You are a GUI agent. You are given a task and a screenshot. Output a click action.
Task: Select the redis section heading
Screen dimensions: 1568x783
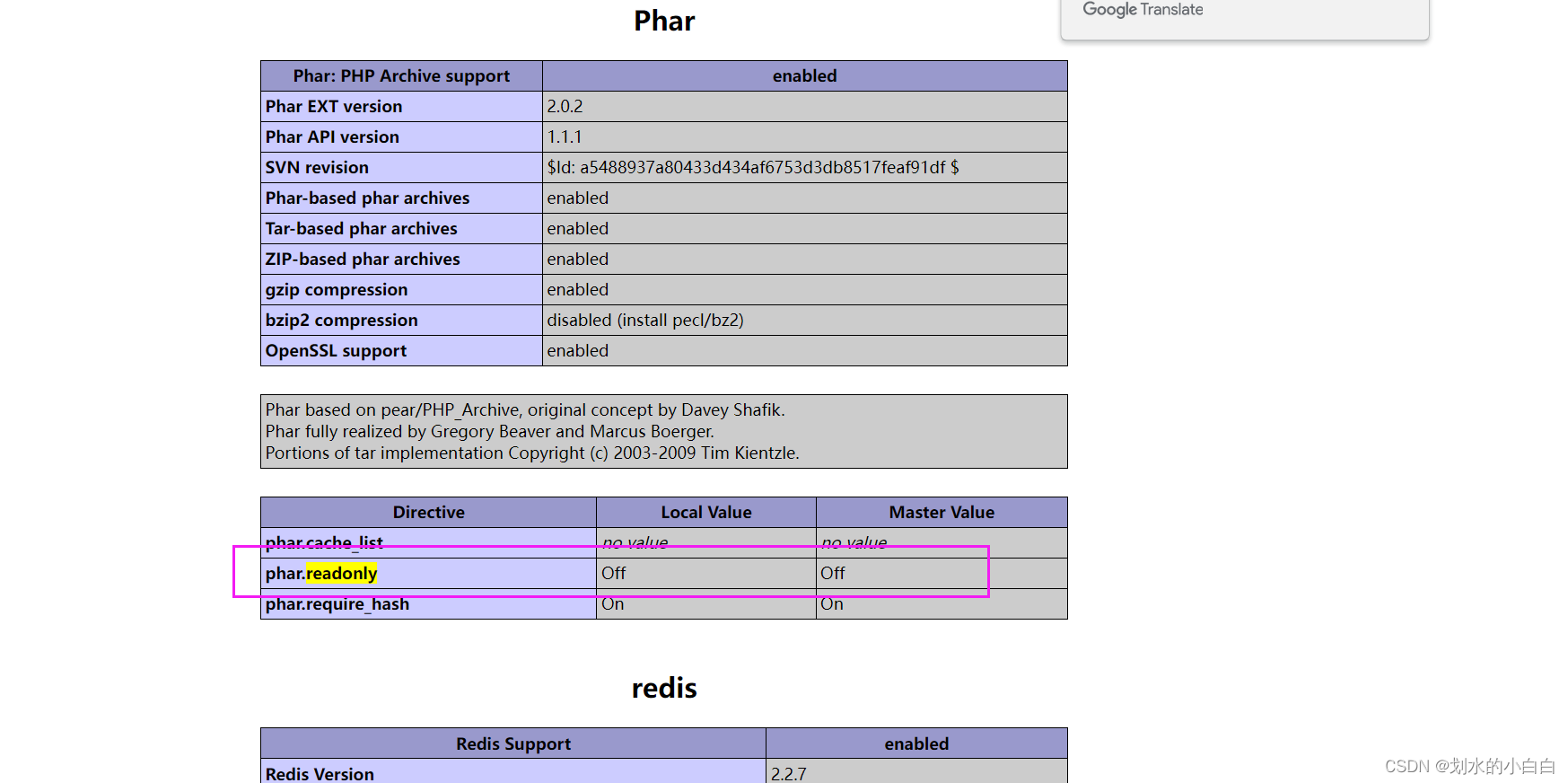point(664,688)
